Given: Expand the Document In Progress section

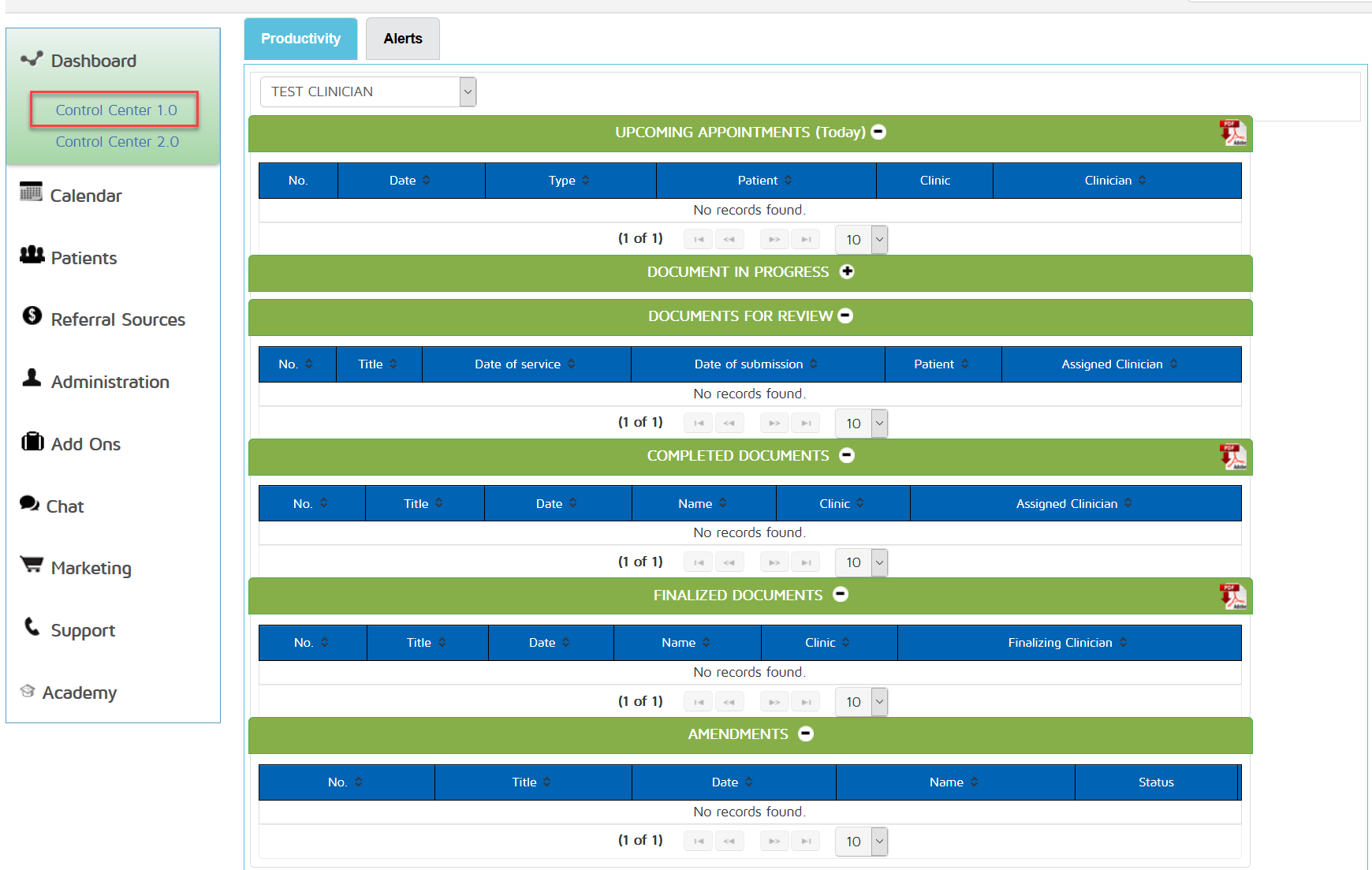Looking at the screenshot, I should 848,272.
